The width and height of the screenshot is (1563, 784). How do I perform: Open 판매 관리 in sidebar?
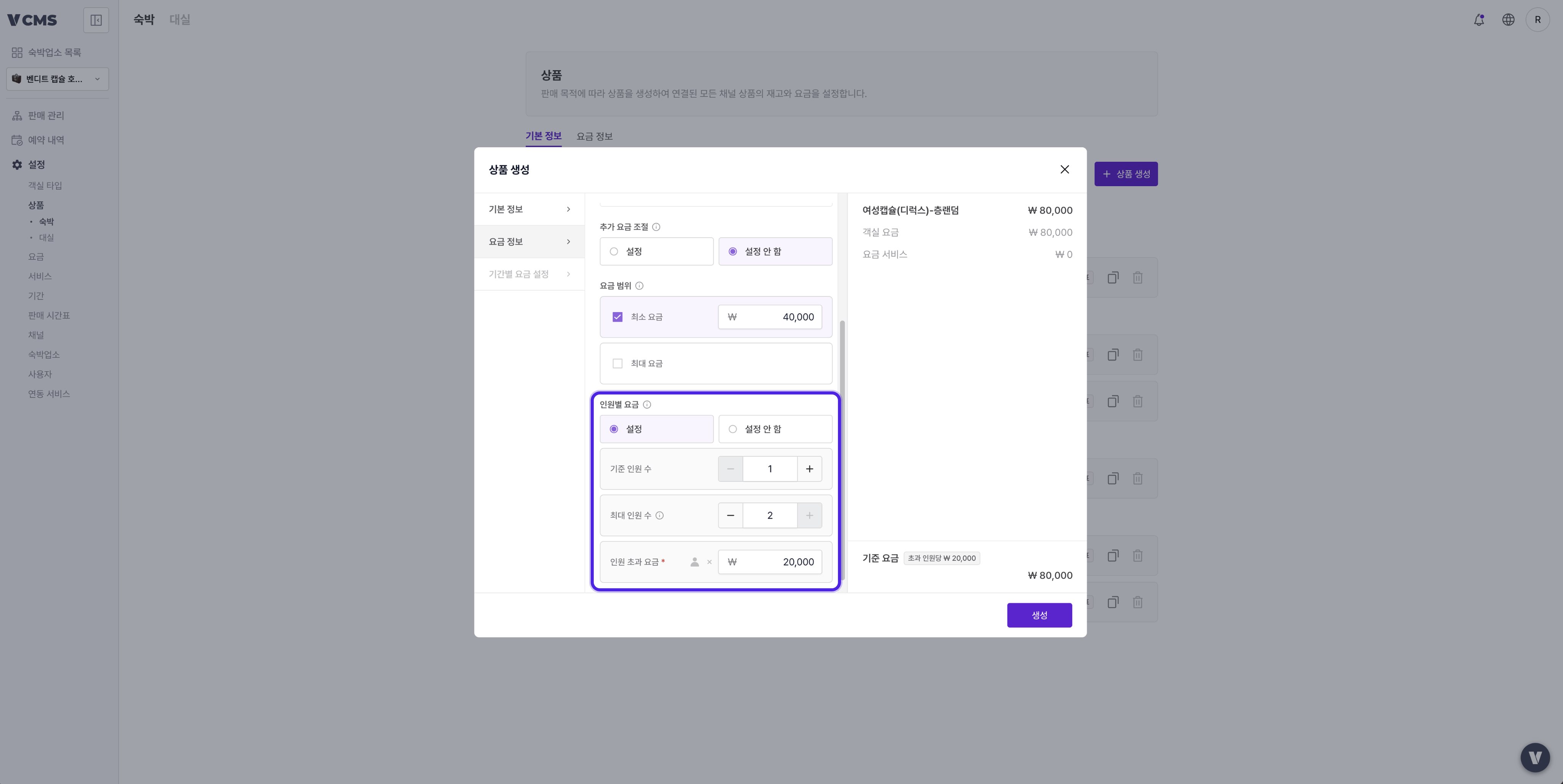tap(46, 116)
